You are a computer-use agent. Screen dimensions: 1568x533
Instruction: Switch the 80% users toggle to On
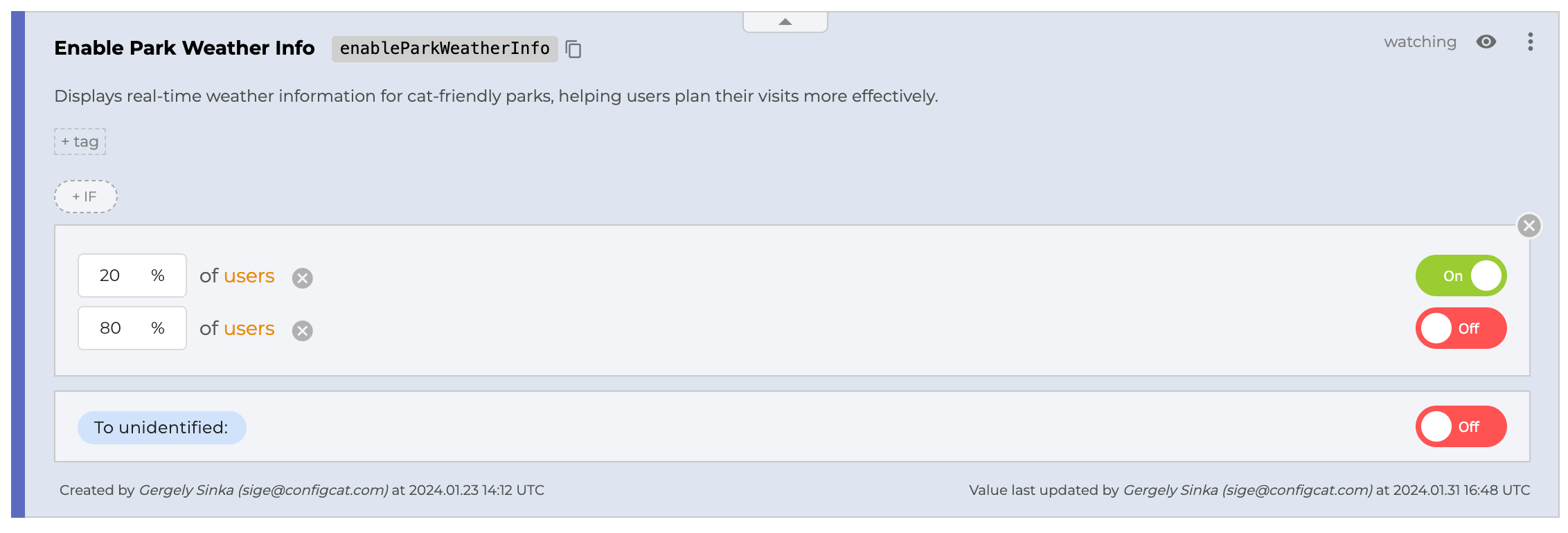tap(1461, 328)
